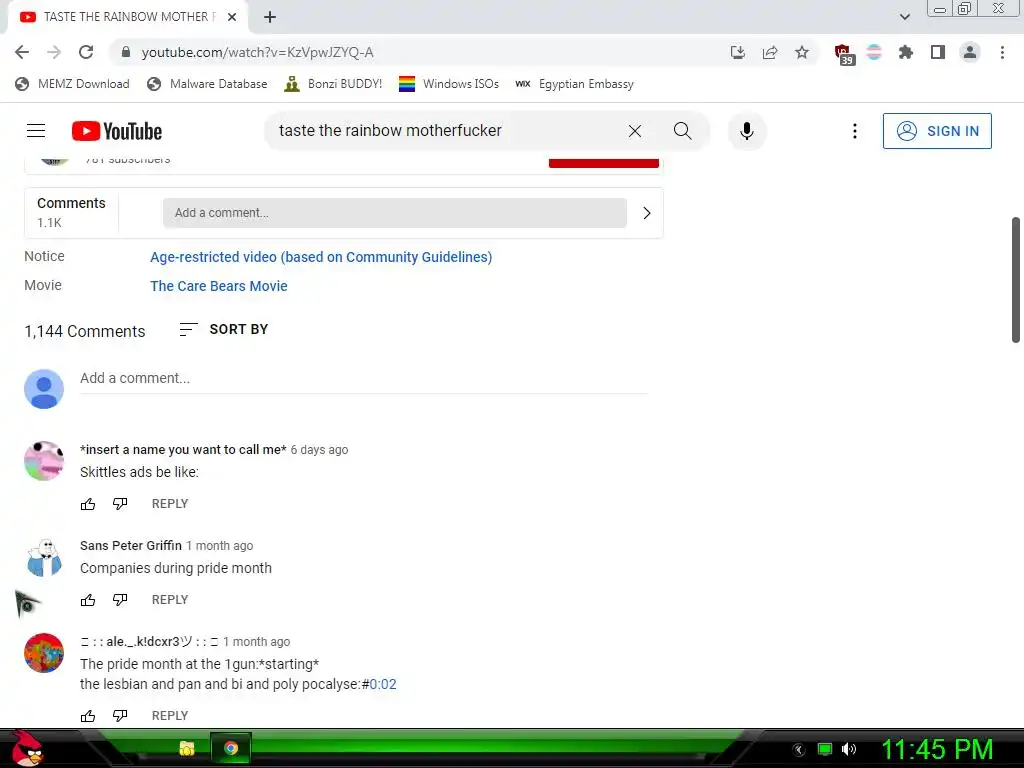Go back using browser back arrow
Screen dimensions: 1024x768
pos(22,52)
